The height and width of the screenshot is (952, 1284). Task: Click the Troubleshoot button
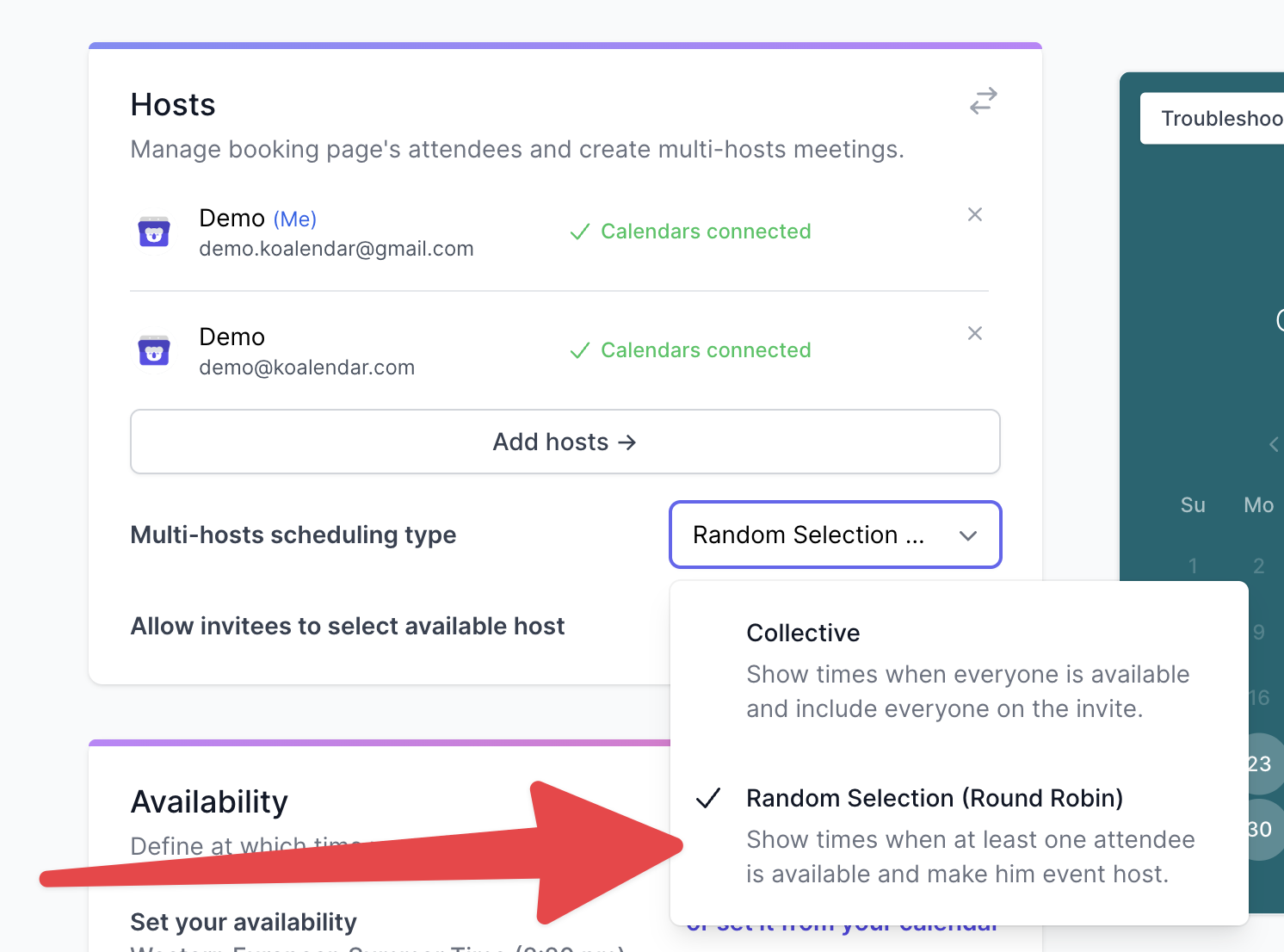click(1213, 118)
